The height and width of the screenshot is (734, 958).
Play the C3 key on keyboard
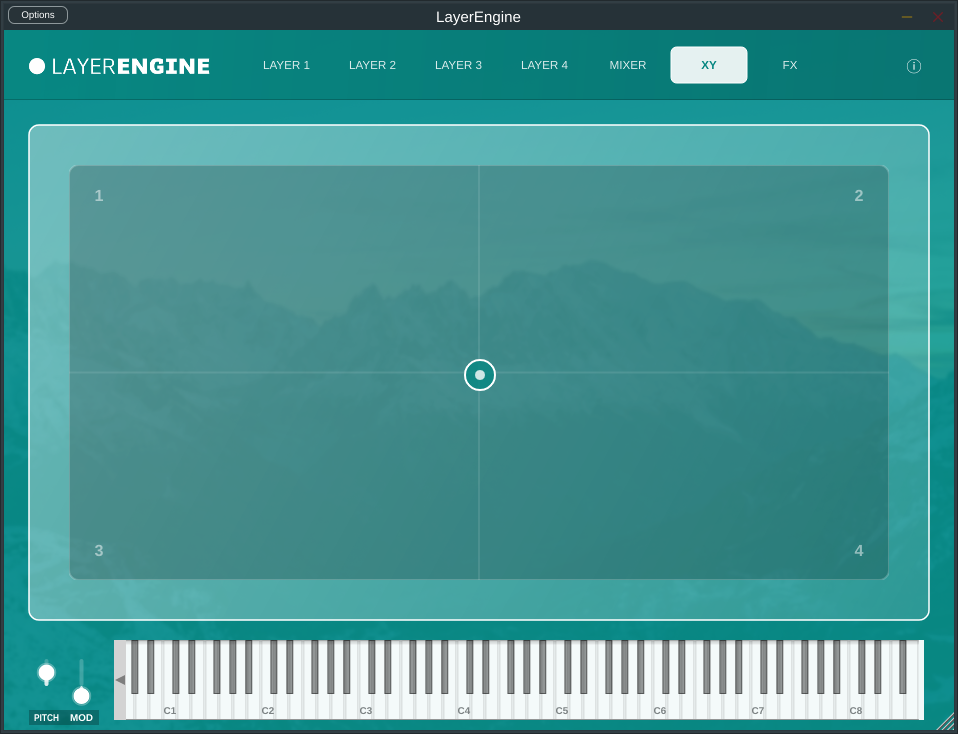tap(365, 708)
